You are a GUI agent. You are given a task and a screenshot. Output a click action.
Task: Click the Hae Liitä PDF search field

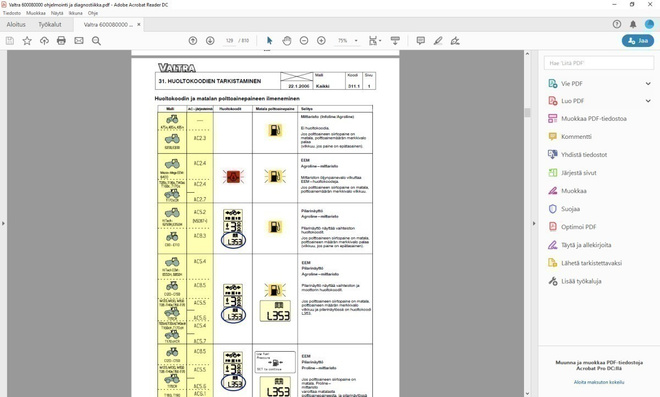(599, 63)
